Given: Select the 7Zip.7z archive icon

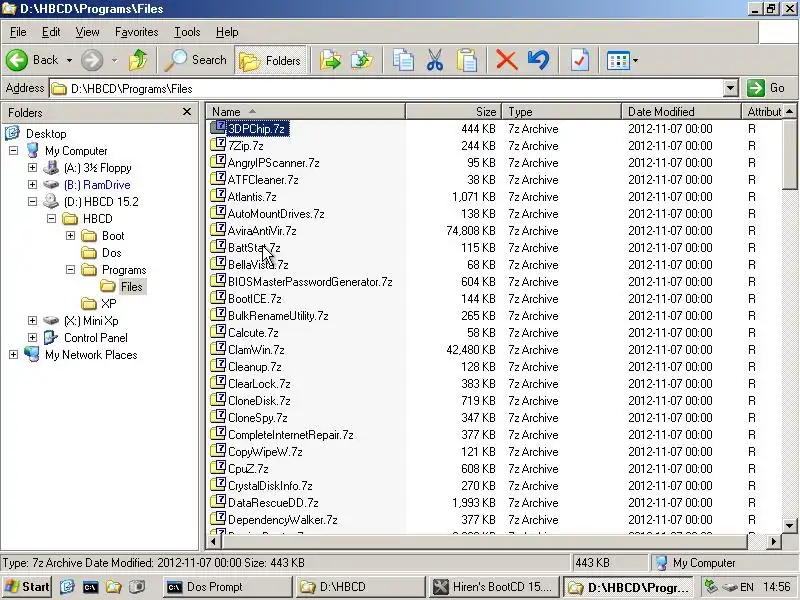Looking at the screenshot, I should point(218,145).
